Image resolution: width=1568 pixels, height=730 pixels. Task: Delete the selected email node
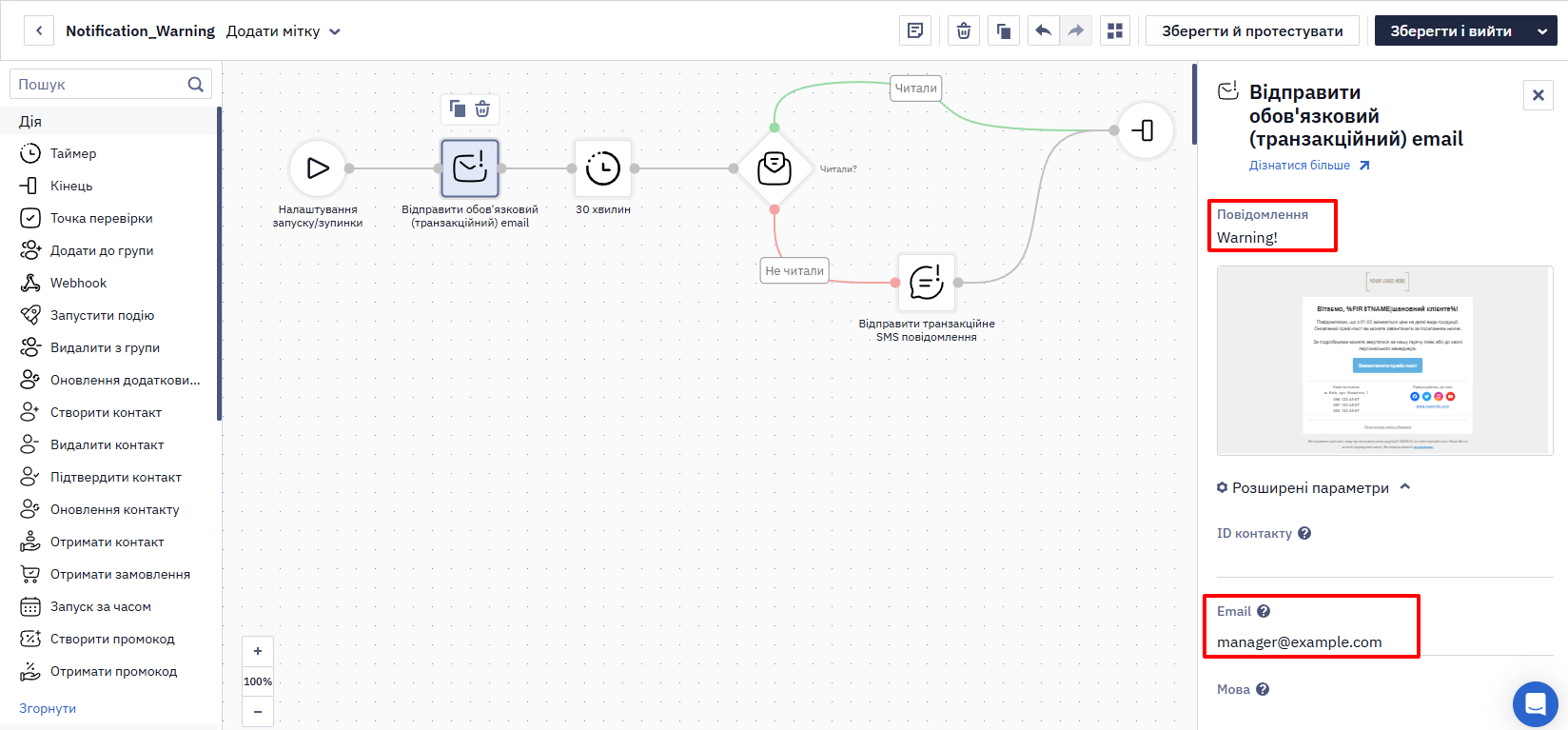[482, 109]
